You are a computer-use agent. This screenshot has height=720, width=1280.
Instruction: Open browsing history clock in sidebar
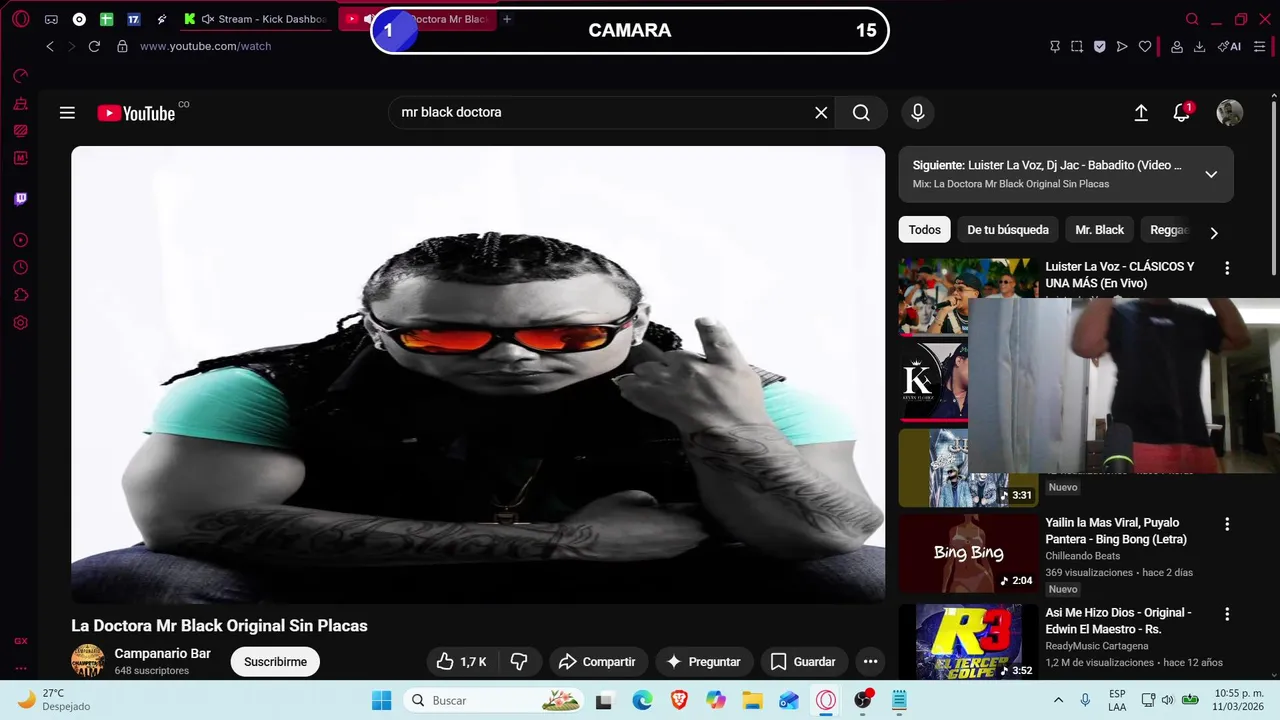[x=20, y=268]
